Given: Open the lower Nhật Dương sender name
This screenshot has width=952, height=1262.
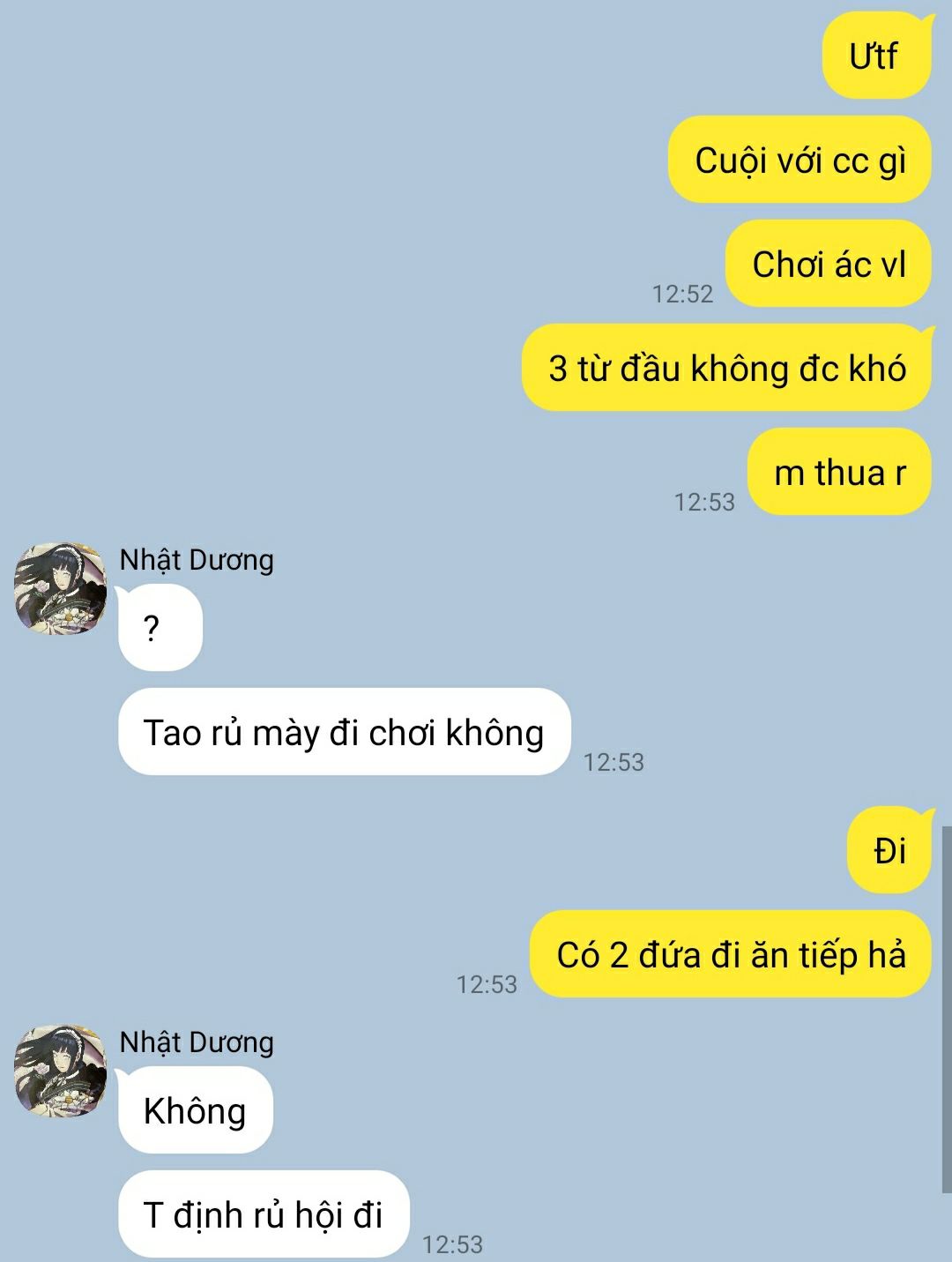Looking at the screenshot, I should click(197, 1042).
